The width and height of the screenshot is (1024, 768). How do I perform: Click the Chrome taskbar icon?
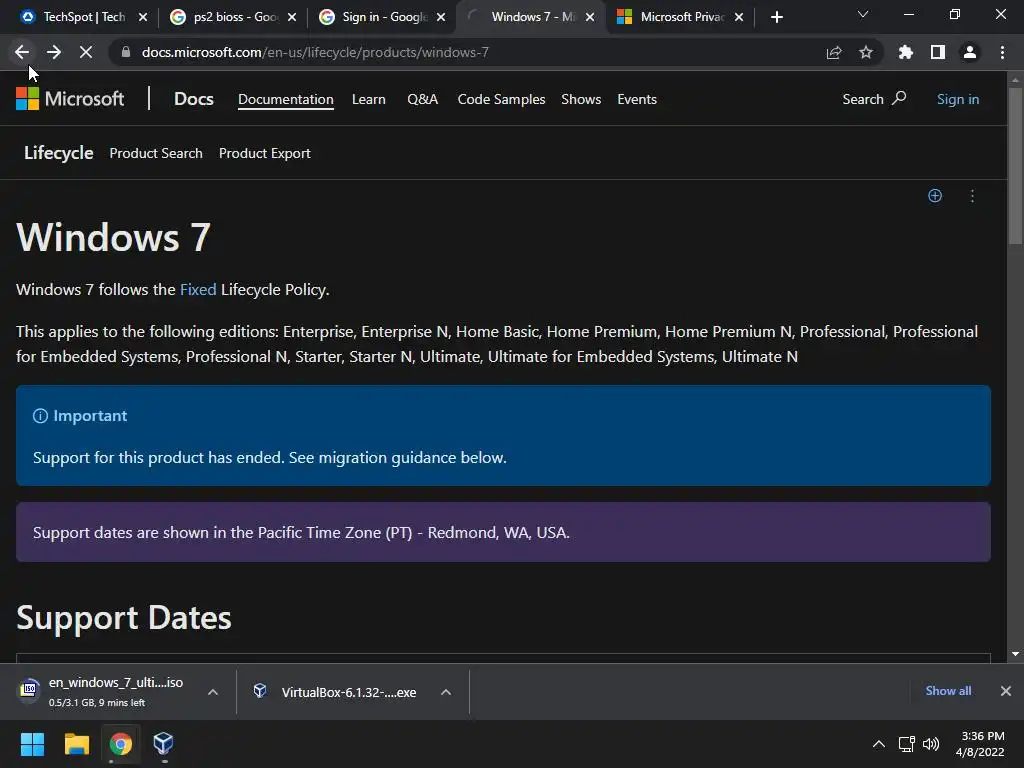point(120,744)
